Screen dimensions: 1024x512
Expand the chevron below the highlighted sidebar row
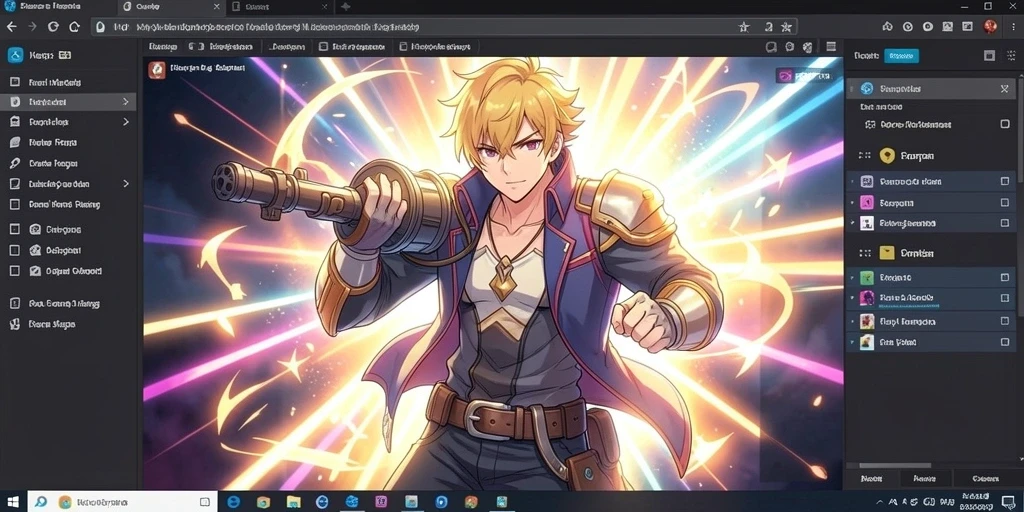click(125, 122)
